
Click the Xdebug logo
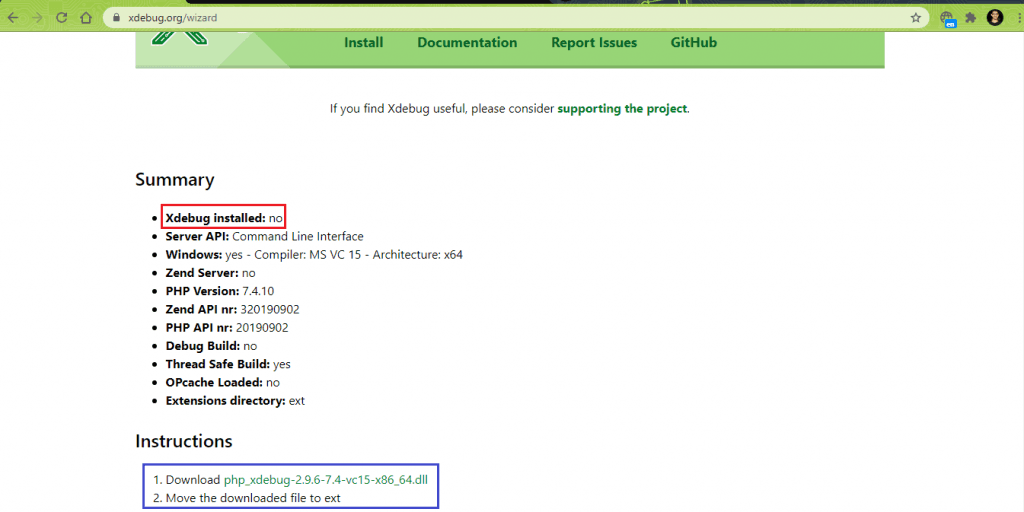[180, 39]
